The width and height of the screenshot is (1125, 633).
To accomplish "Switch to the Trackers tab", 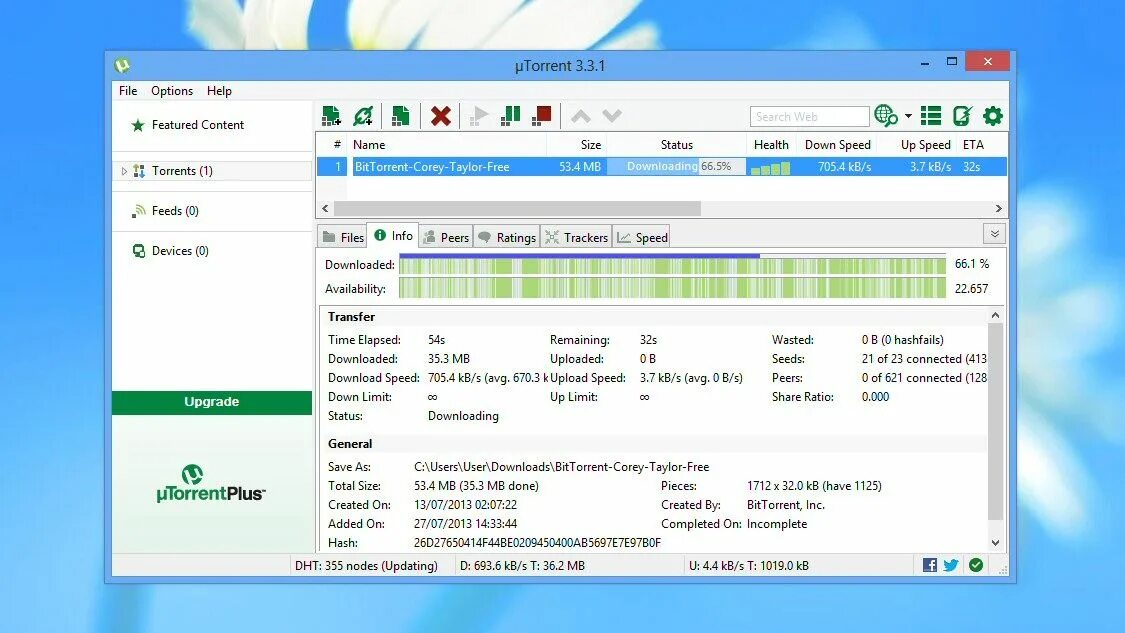I will pos(576,238).
